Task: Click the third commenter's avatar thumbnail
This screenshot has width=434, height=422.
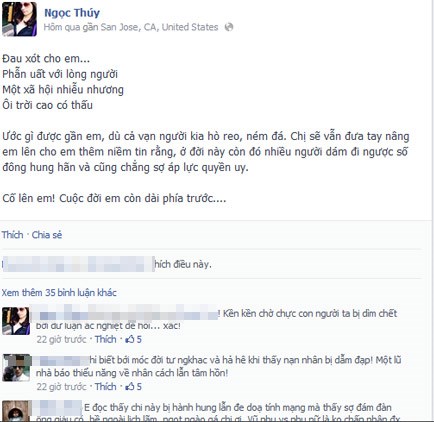Action: (16, 411)
